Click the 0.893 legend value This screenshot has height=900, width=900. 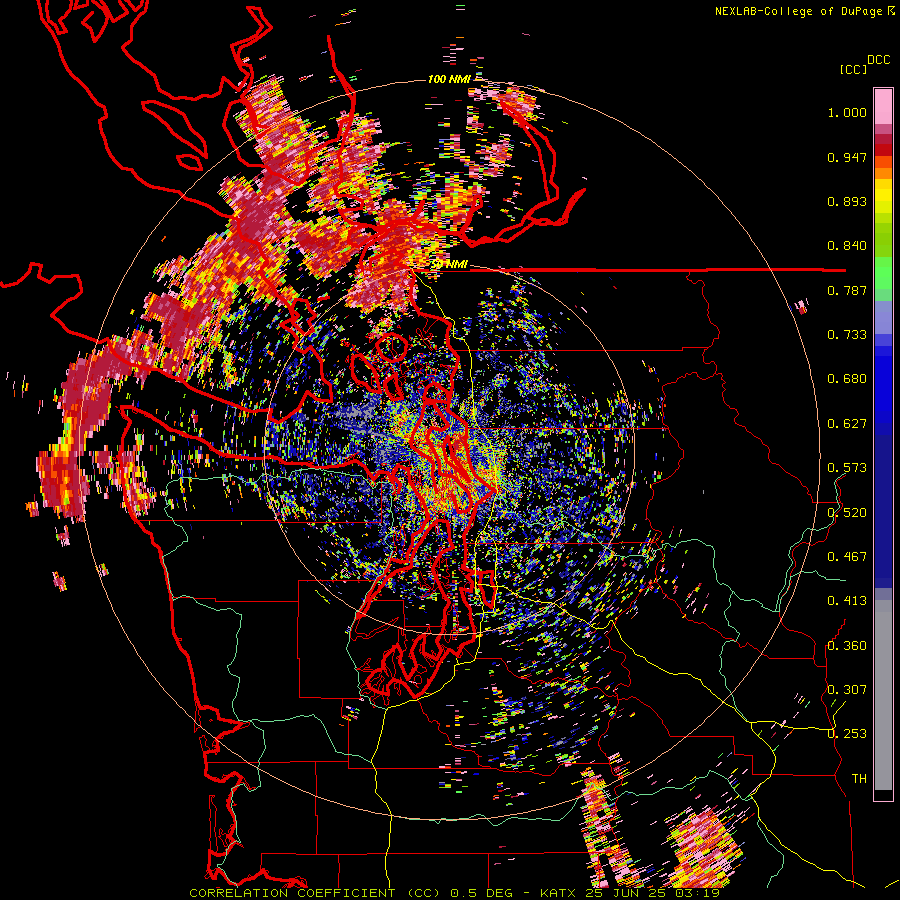pos(847,201)
